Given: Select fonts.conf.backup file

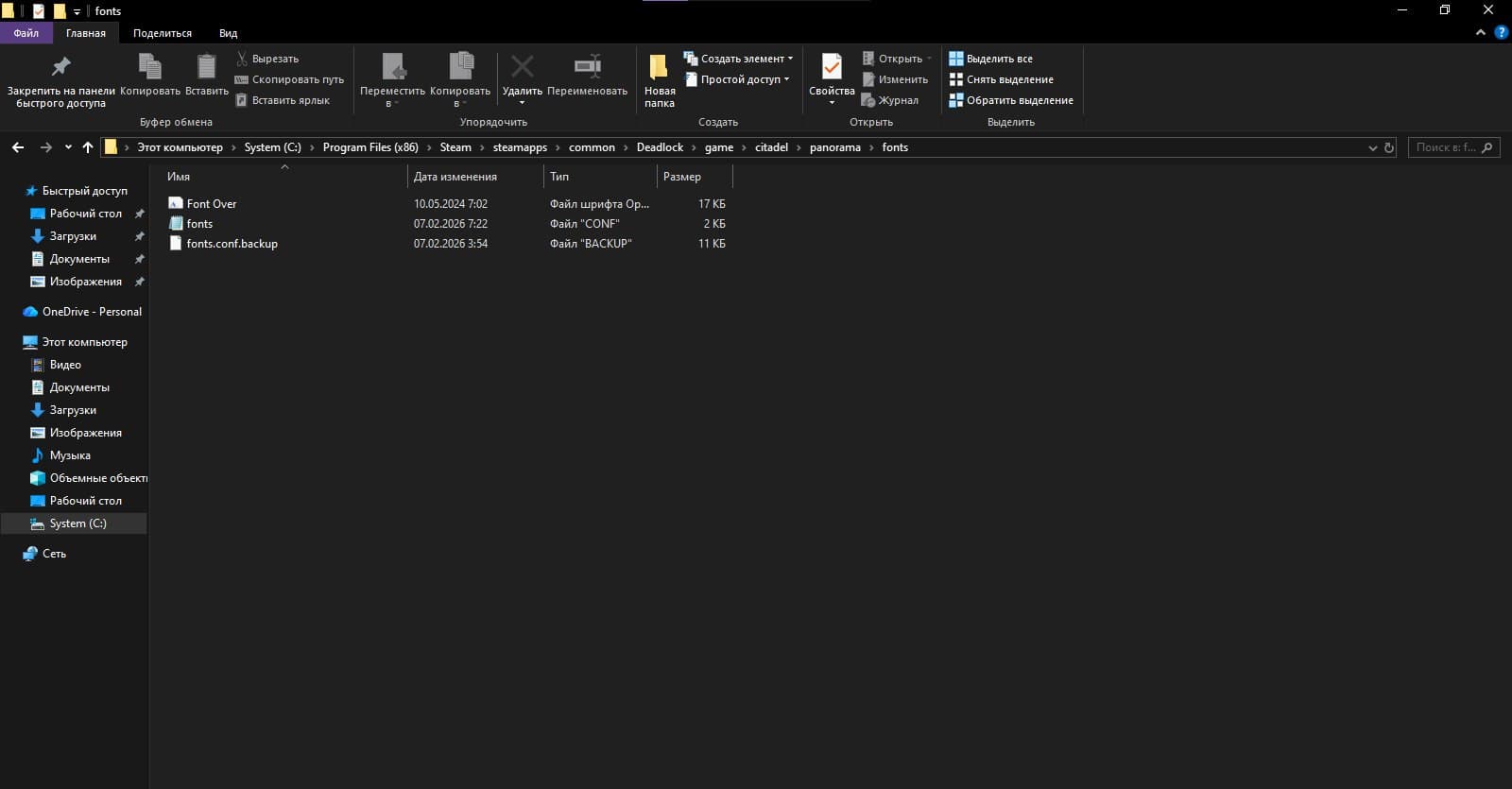Looking at the screenshot, I should pos(232,244).
